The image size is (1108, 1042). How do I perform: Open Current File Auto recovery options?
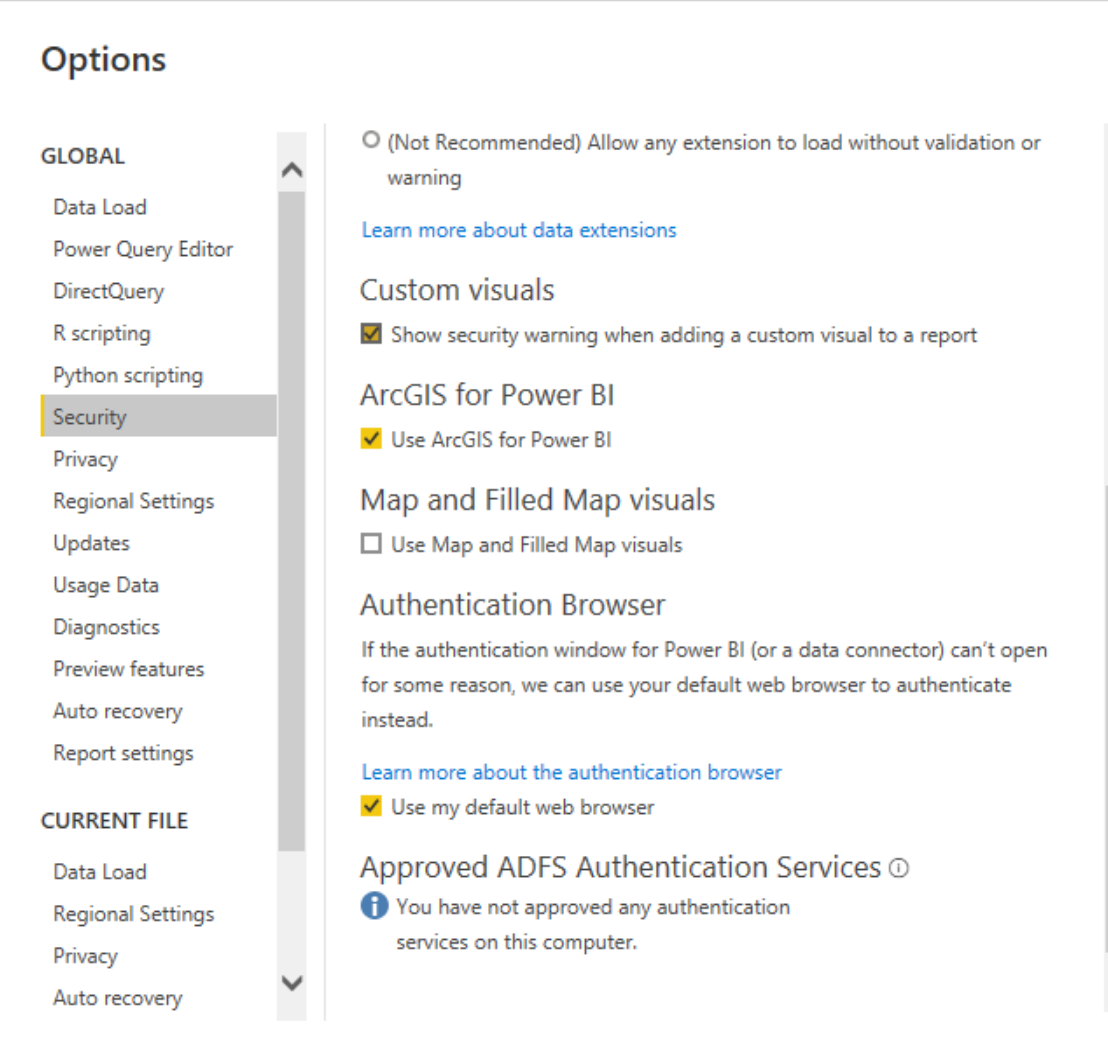(x=118, y=997)
